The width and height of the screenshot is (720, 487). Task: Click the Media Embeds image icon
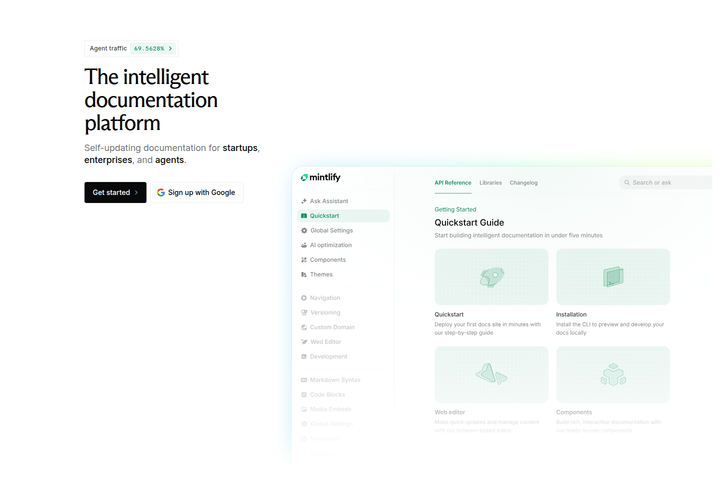coord(304,409)
